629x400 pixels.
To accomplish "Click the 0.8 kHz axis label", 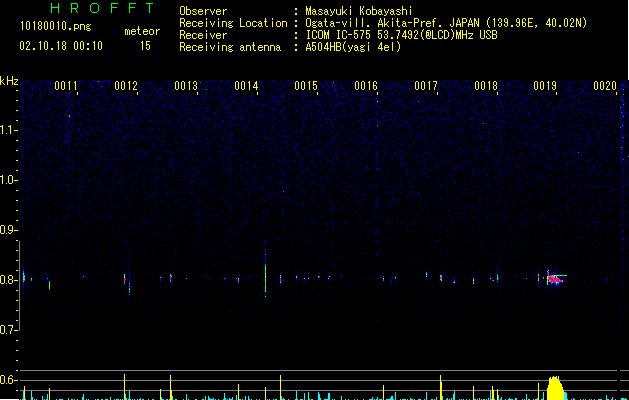I will [9, 280].
